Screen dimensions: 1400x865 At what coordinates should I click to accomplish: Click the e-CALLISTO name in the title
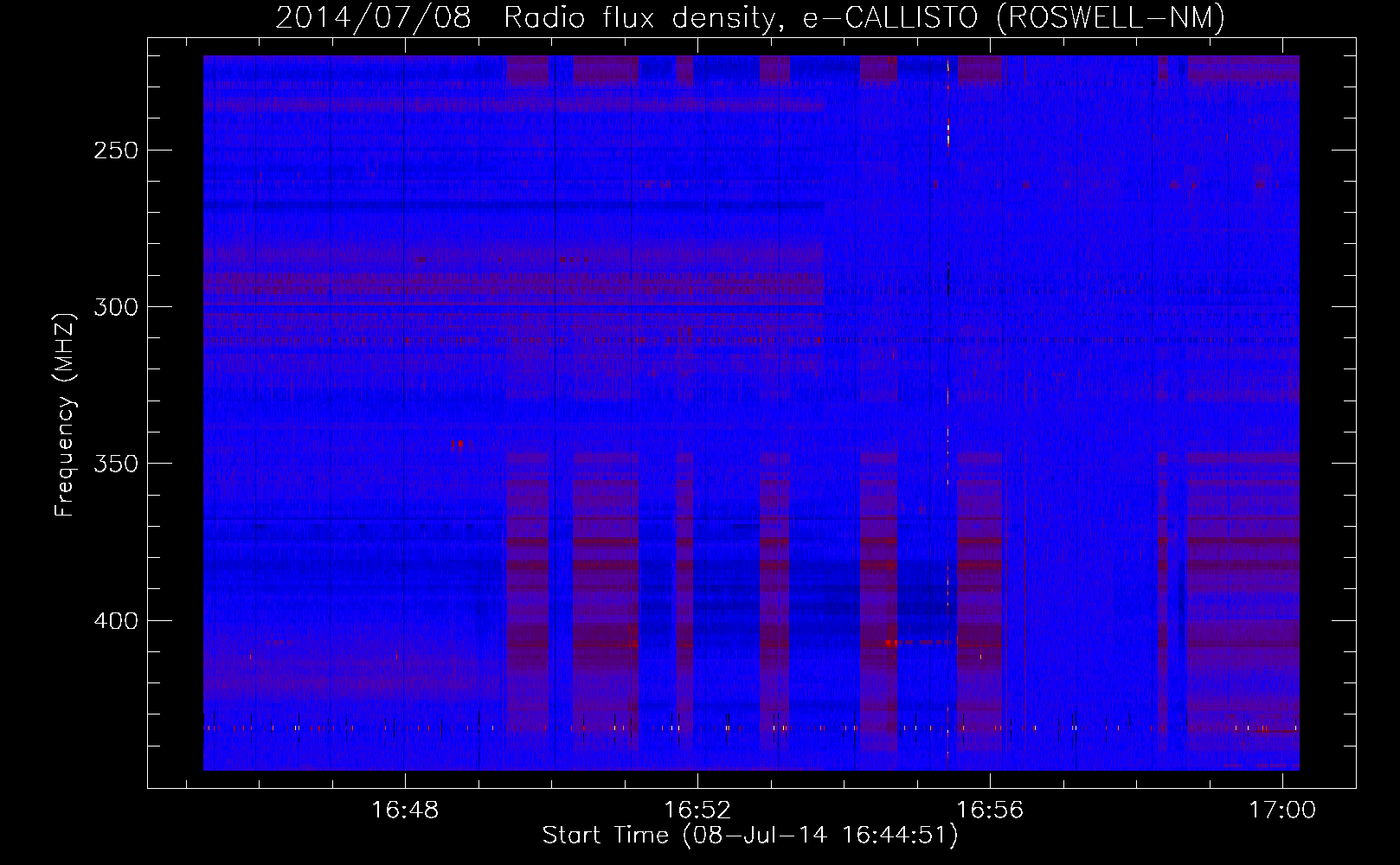892,17
